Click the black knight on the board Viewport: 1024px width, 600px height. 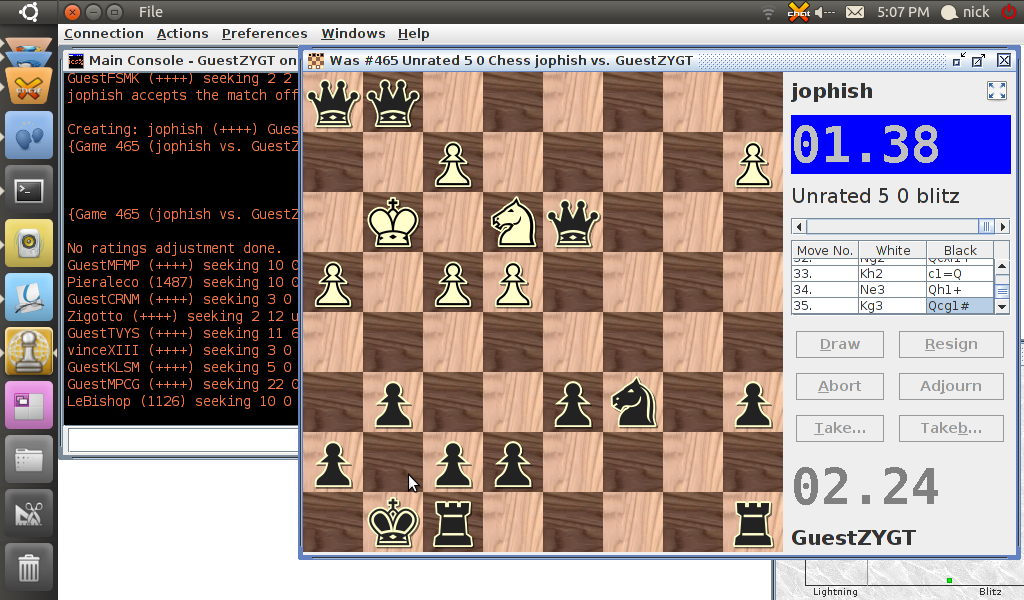pos(632,402)
